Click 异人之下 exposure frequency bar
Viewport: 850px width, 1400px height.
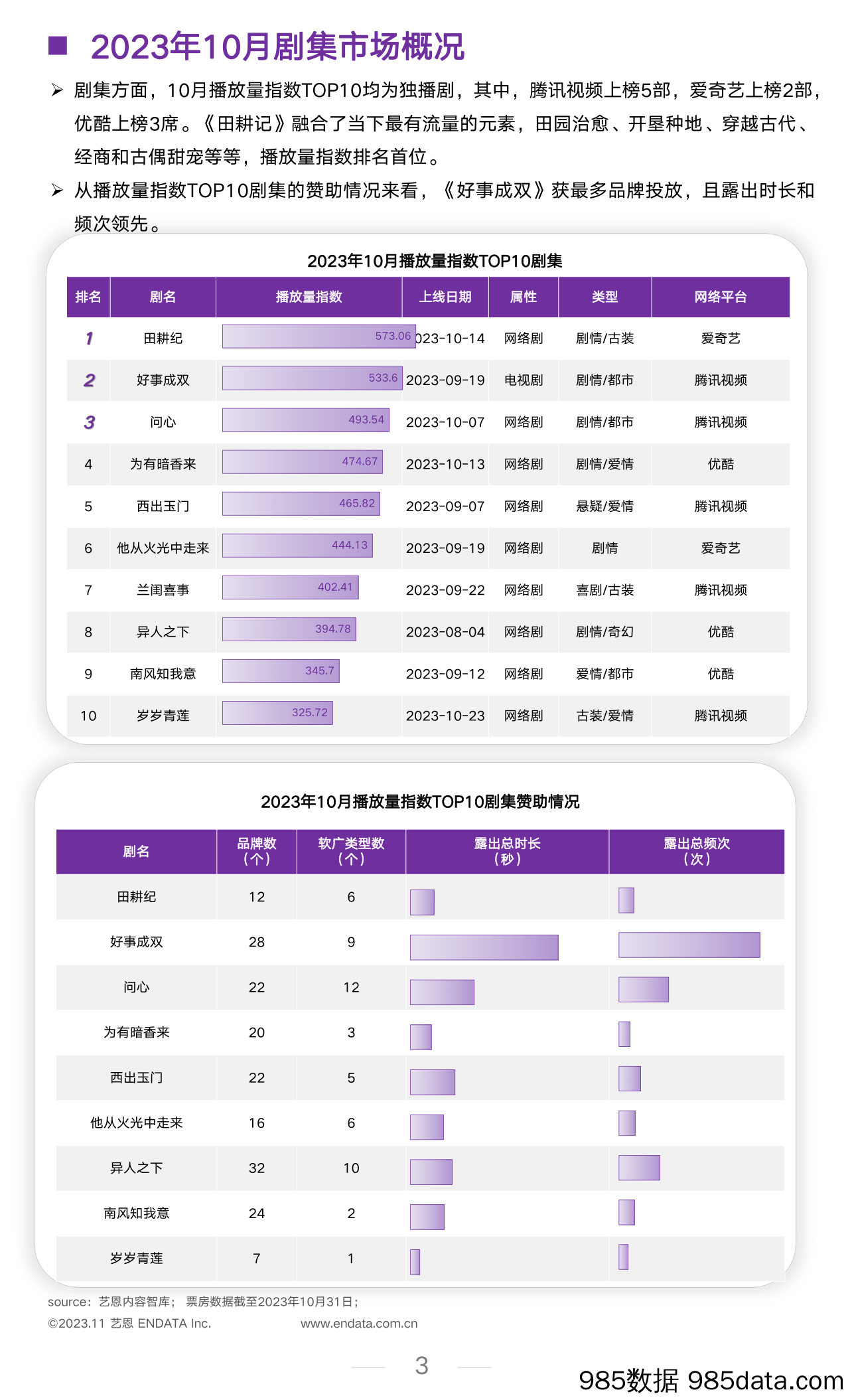pyautogui.click(x=639, y=1168)
